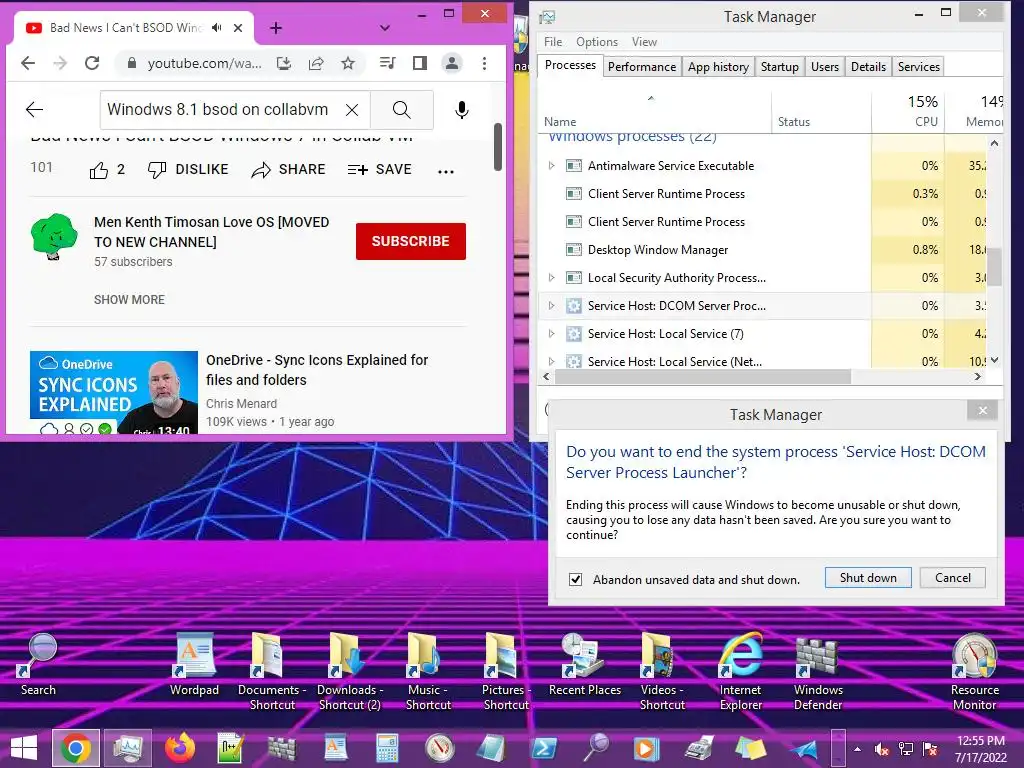Image resolution: width=1024 pixels, height=768 pixels.
Task: Click the Chrome back navigation arrow
Action: (x=28, y=63)
